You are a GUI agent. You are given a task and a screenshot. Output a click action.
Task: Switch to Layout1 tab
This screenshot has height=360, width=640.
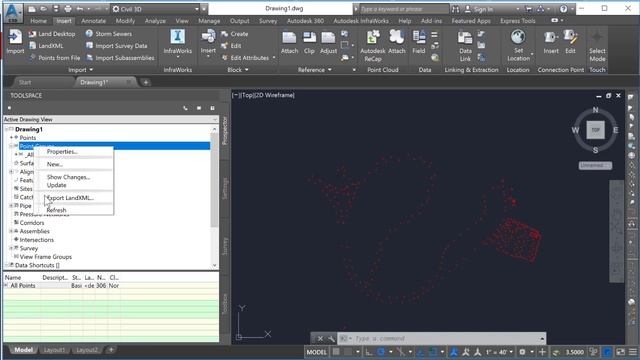click(54, 350)
